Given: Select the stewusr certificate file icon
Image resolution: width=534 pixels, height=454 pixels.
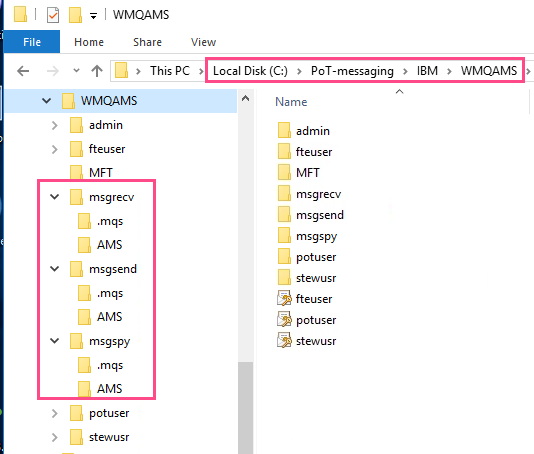Looking at the screenshot, I should coord(284,341).
